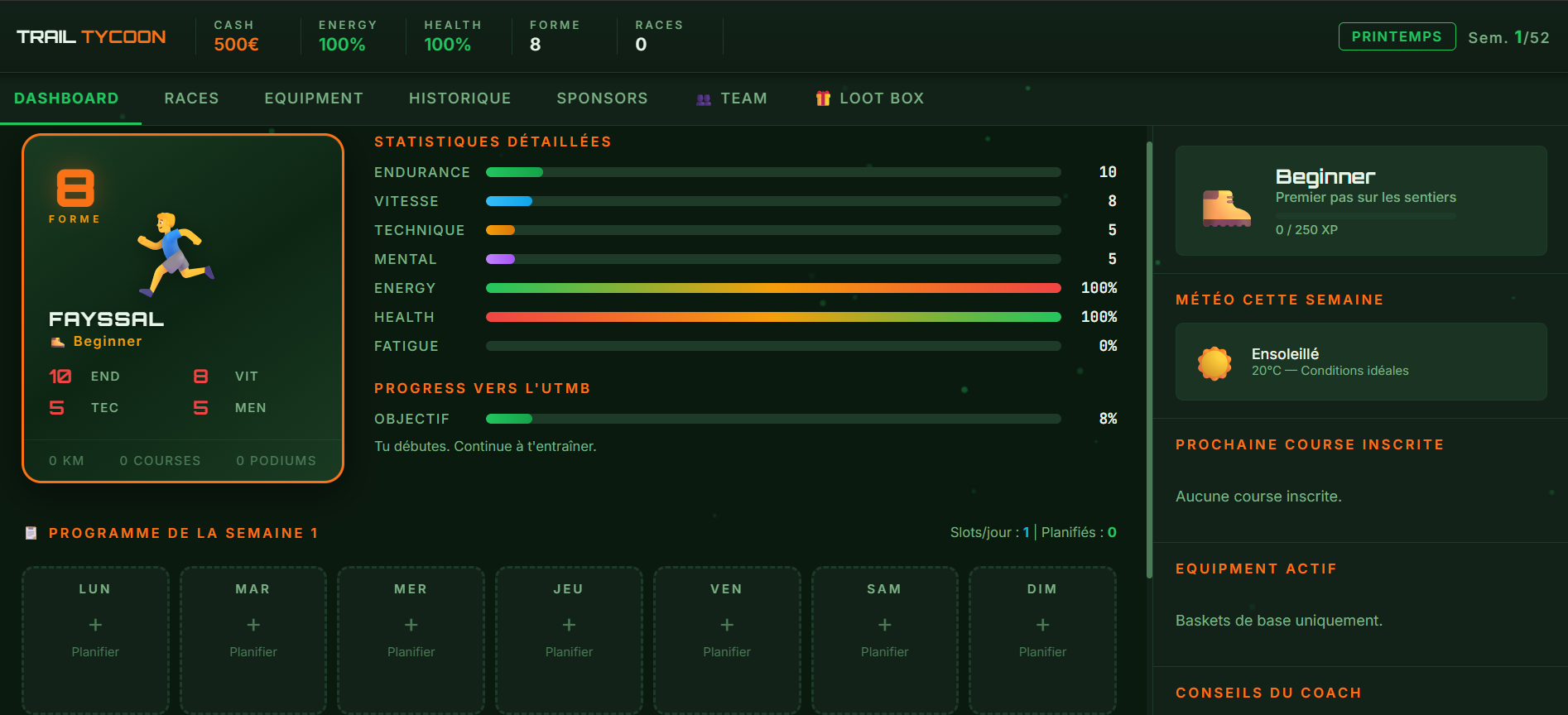The width and height of the screenshot is (1568, 715).
Task: Click the Cash 500€ value in the header
Action: coord(236,45)
